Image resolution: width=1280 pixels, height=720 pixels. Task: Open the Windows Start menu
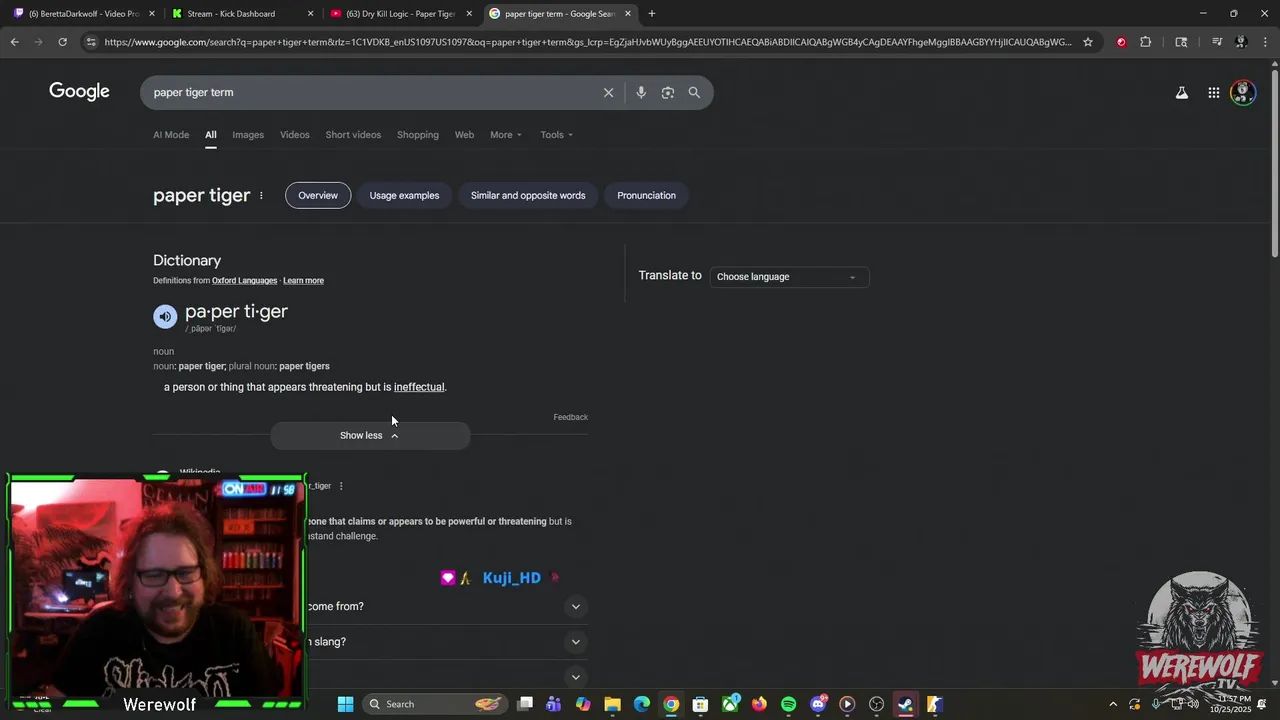[x=345, y=704]
